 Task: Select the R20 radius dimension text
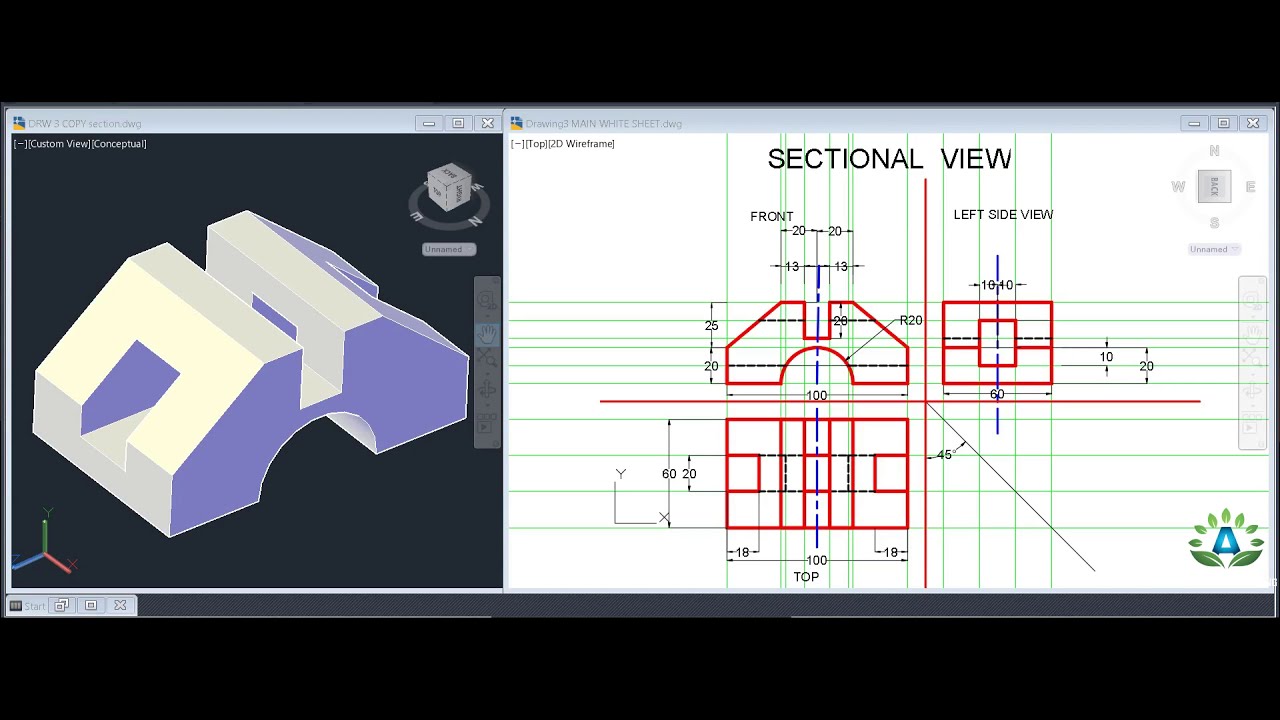coord(911,321)
